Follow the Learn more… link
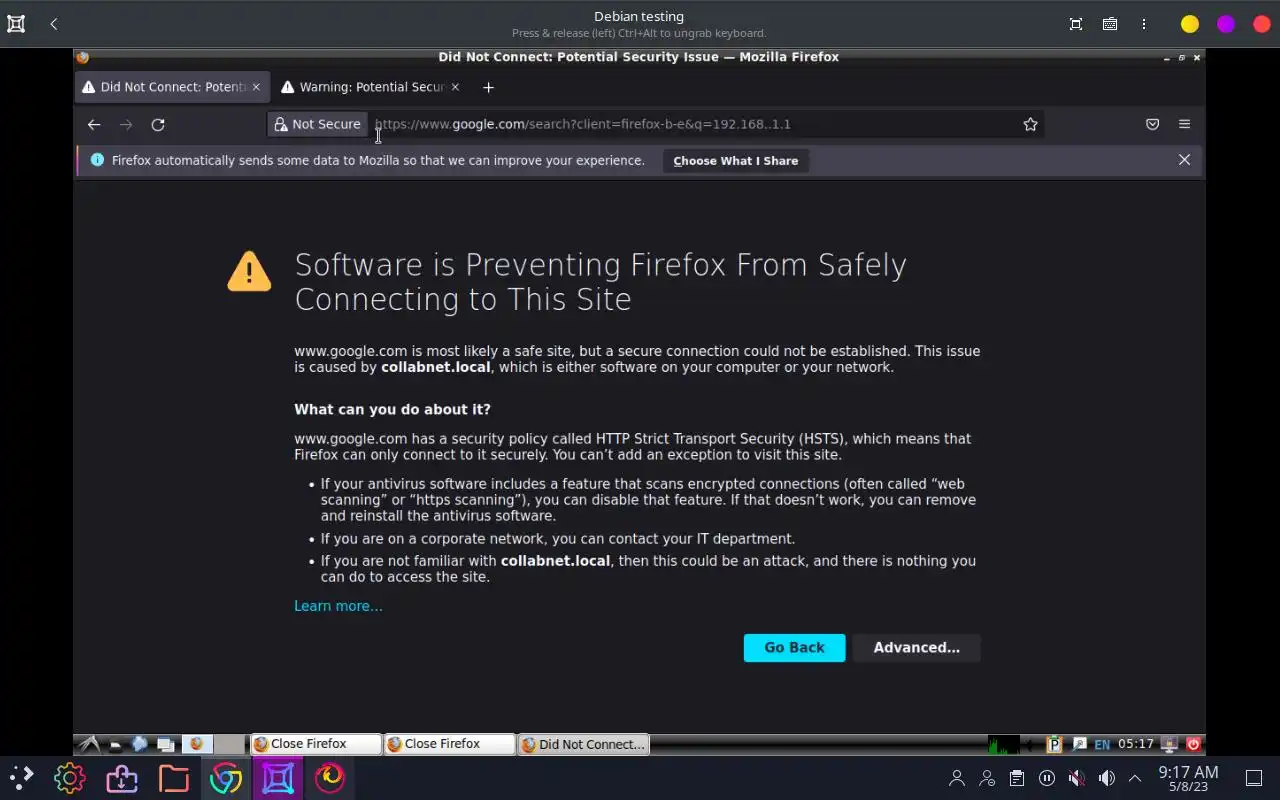Viewport: 1280px width, 800px height. point(338,606)
